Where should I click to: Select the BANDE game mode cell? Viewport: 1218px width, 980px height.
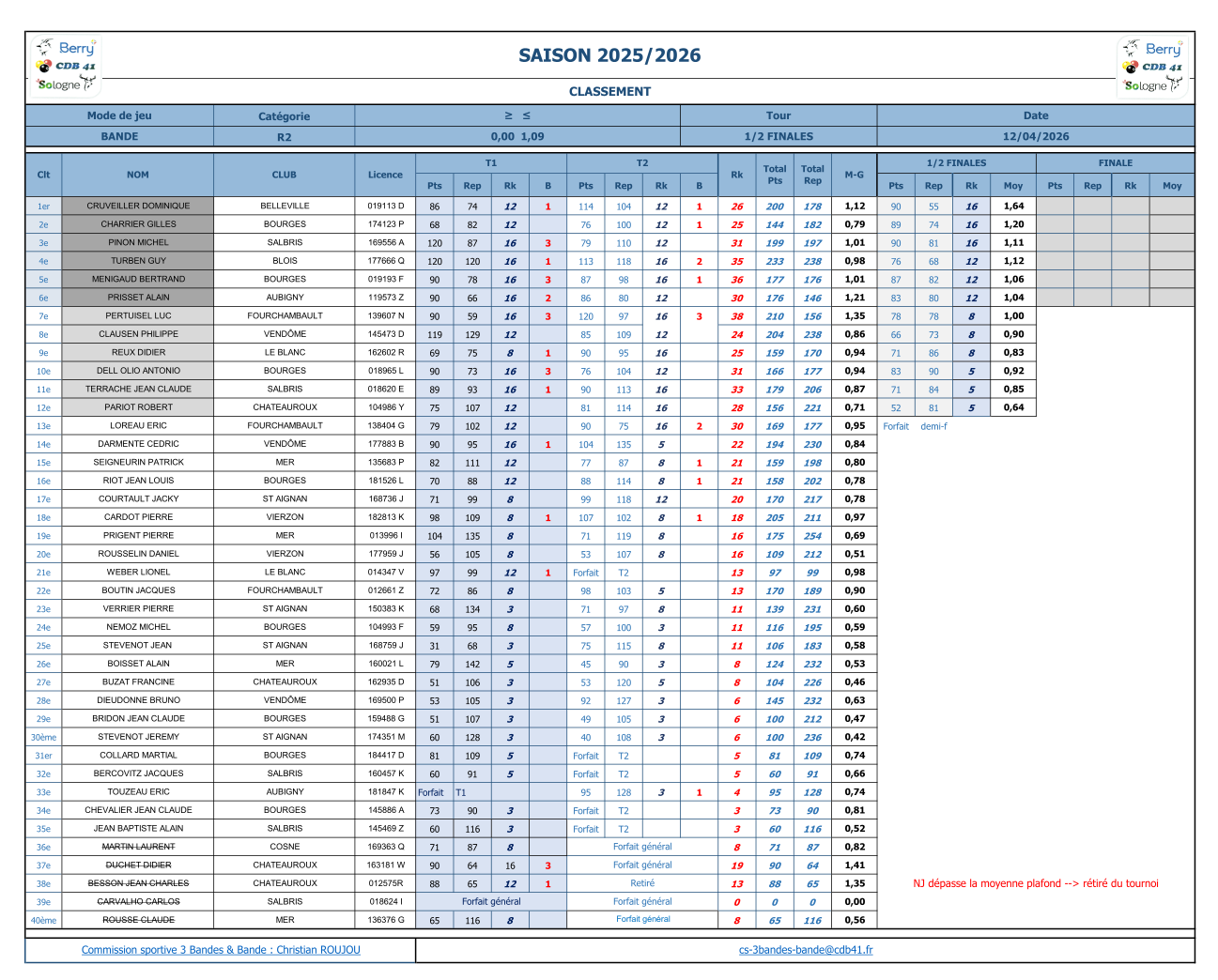[119, 136]
